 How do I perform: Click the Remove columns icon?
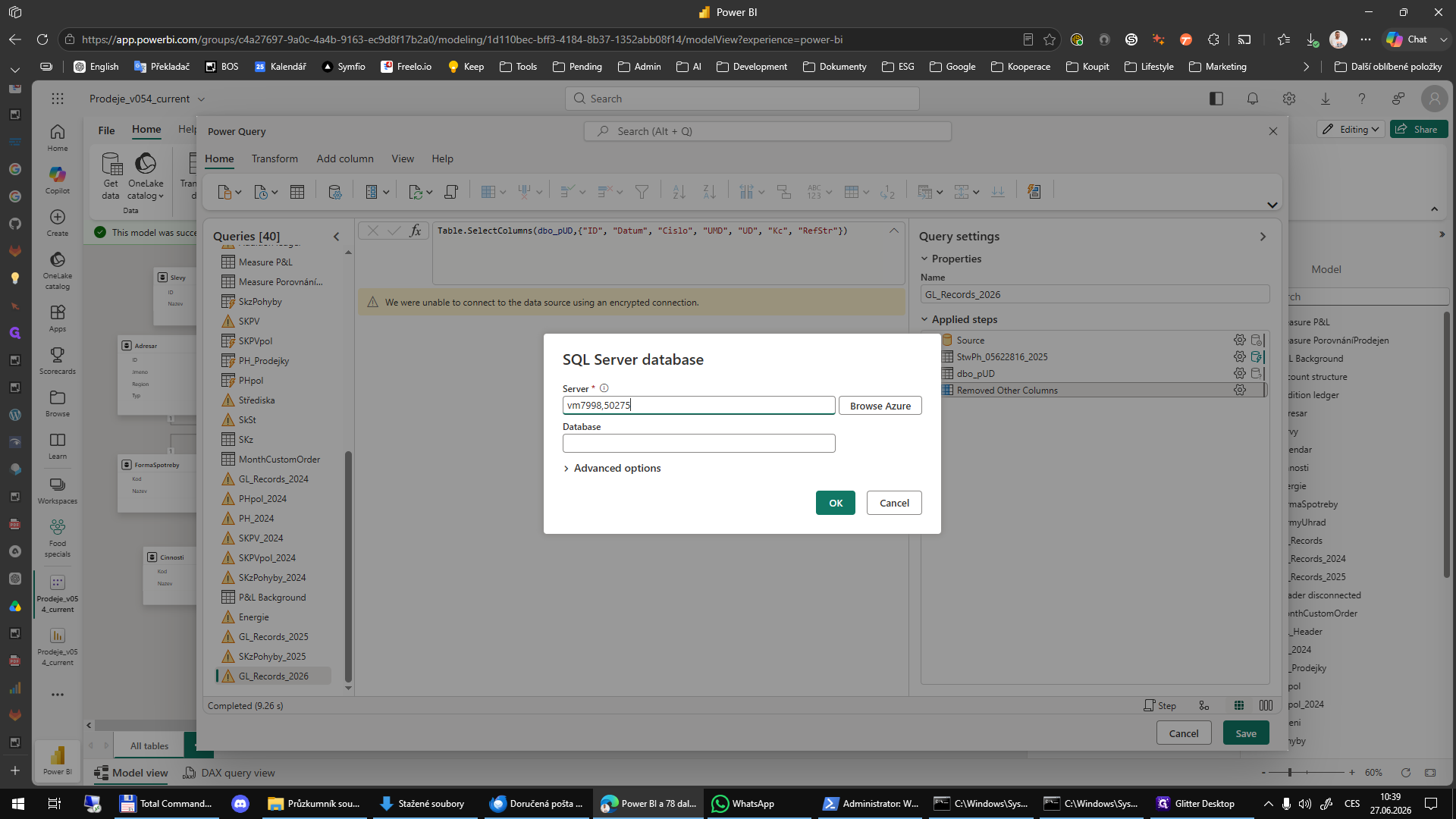(529, 192)
